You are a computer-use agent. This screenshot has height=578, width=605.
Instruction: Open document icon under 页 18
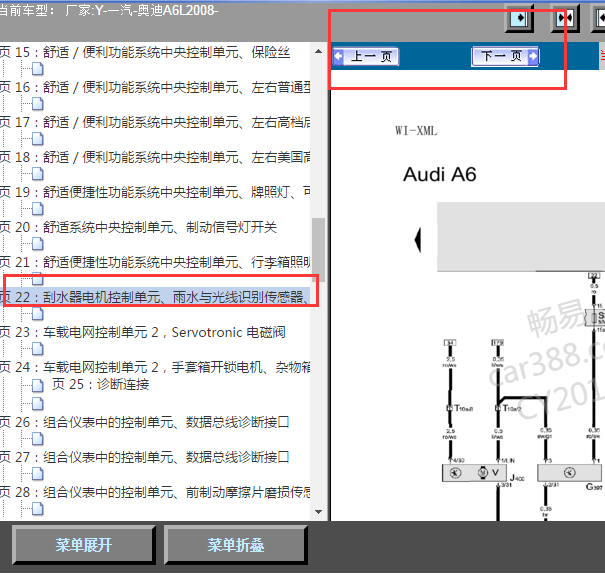(37, 174)
